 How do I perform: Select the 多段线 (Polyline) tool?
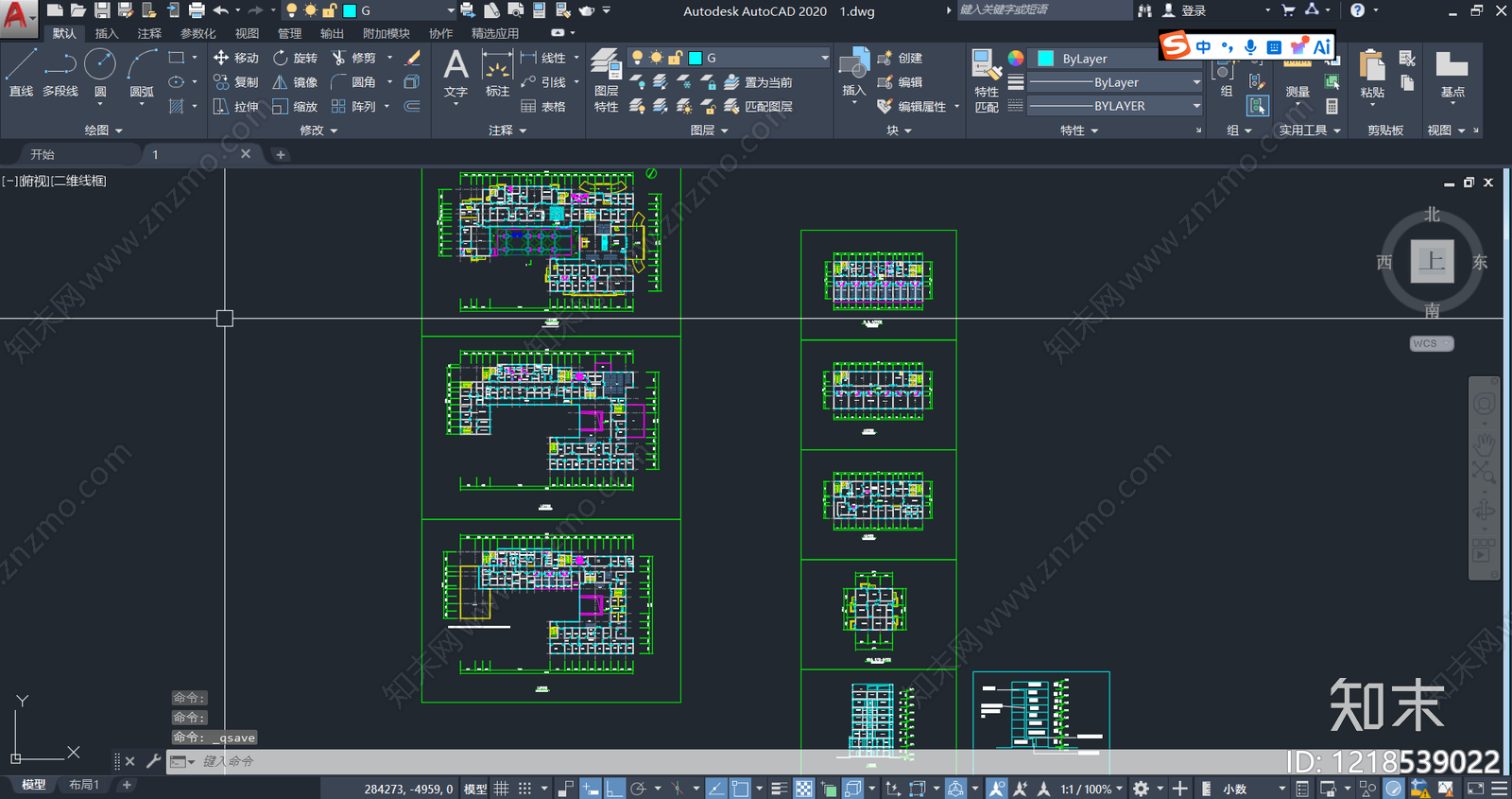tap(60, 74)
